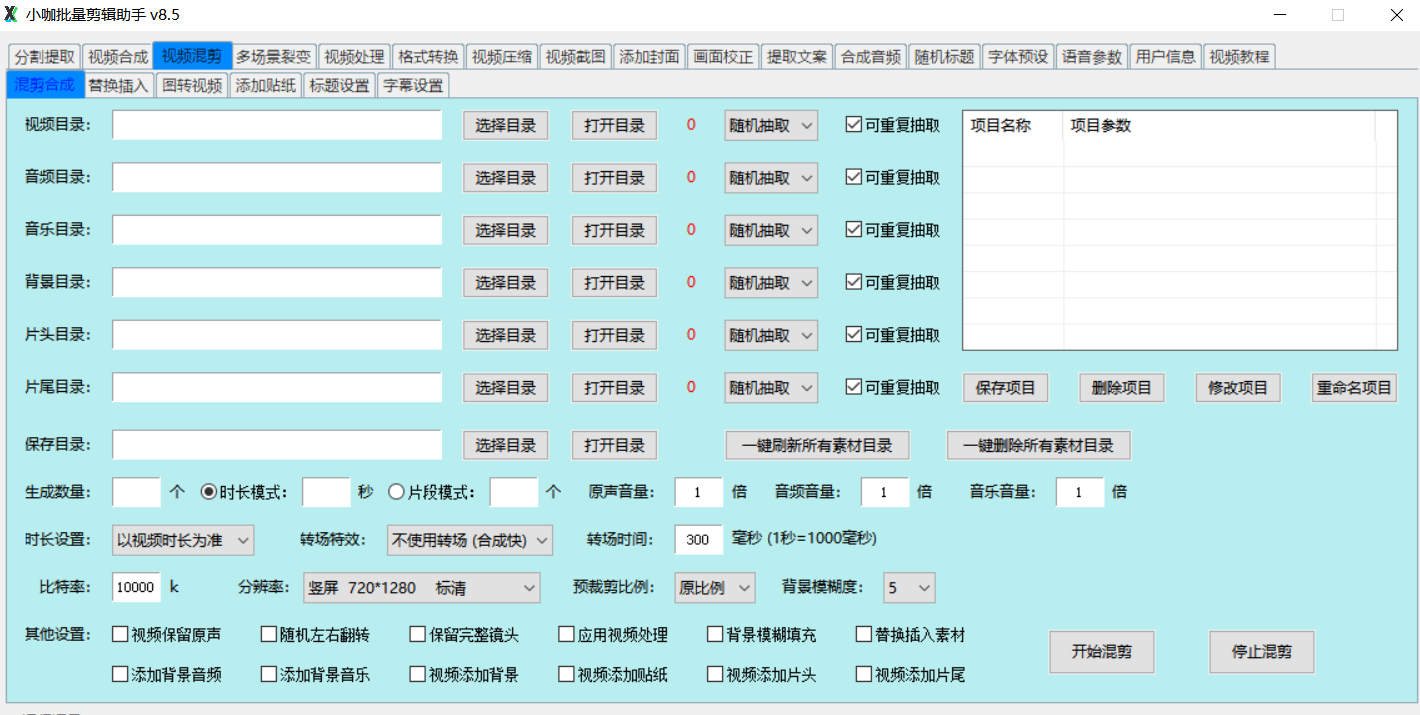Uncheck 可重复抽取 for 视频目录 row
Screen dimensions: 1420x715
[x=853, y=125]
